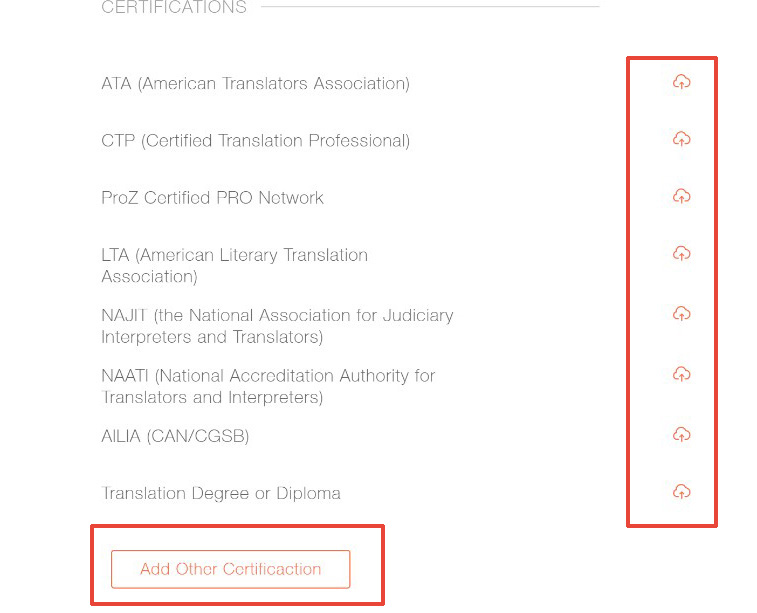Viewport: 757px width, 613px height.
Task: Click upload icon beside AILIA (CAN/CGSB)
Action: coord(681,435)
